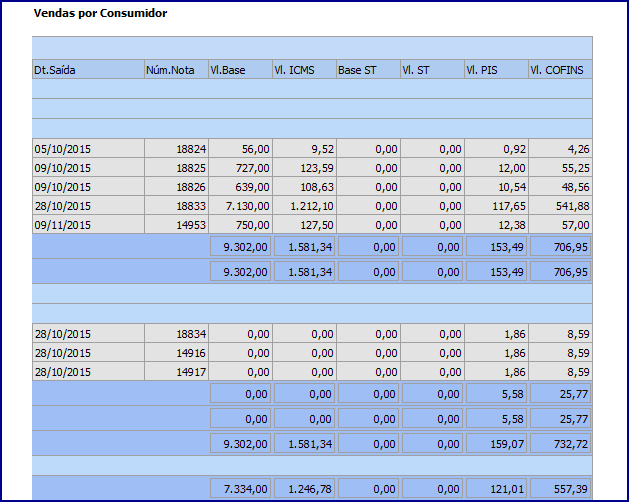Click note number 18825
Image resolution: width=629 pixels, height=502 pixels.
pos(177,168)
